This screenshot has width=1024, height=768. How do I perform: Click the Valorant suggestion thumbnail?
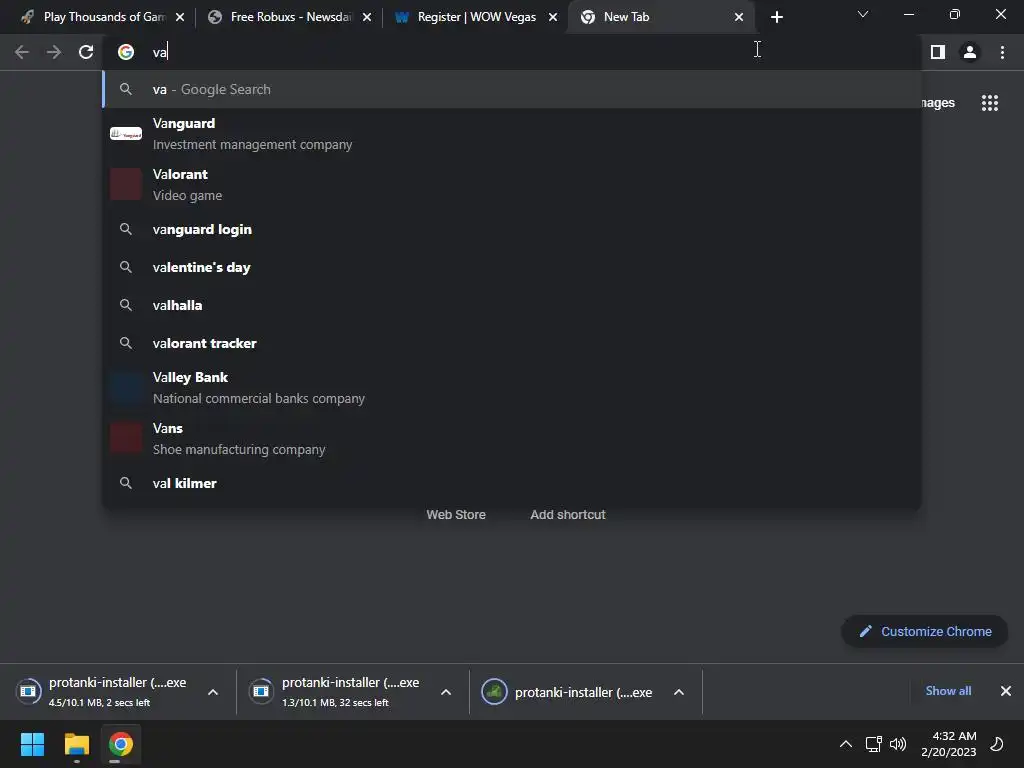point(126,184)
